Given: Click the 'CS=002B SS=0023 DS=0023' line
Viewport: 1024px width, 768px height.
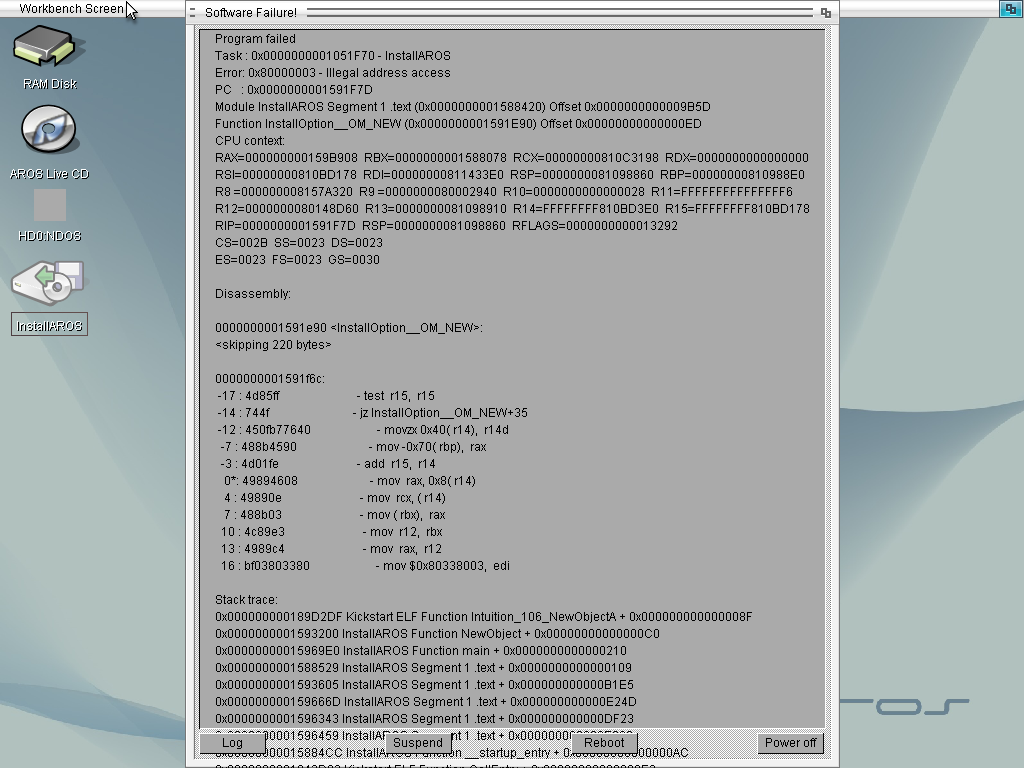Looking at the screenshot, I should click(x=298, y=242).
